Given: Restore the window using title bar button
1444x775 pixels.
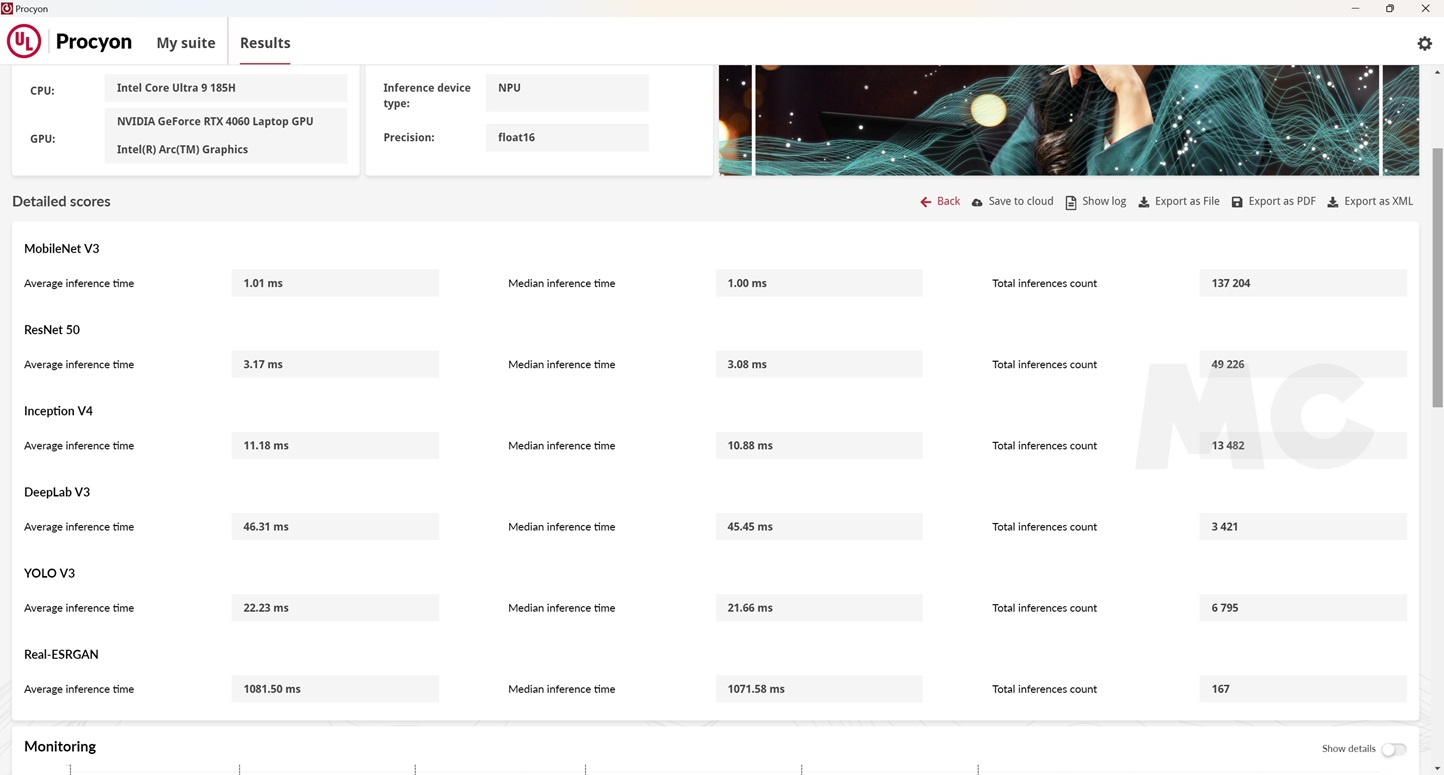Looking at the screenshot, I should pos(1389,9).
